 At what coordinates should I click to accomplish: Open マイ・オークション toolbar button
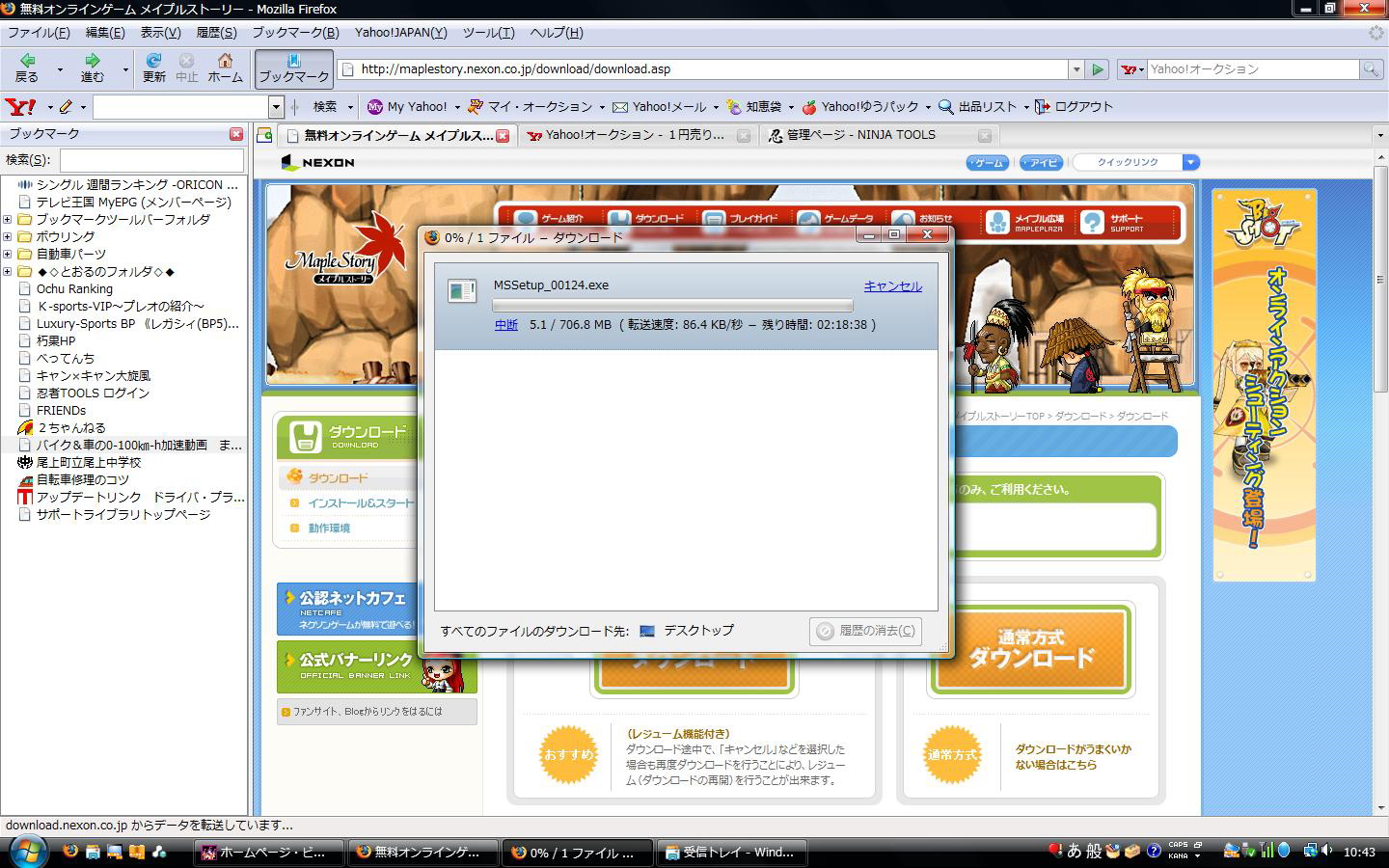[x=530, y=107]
